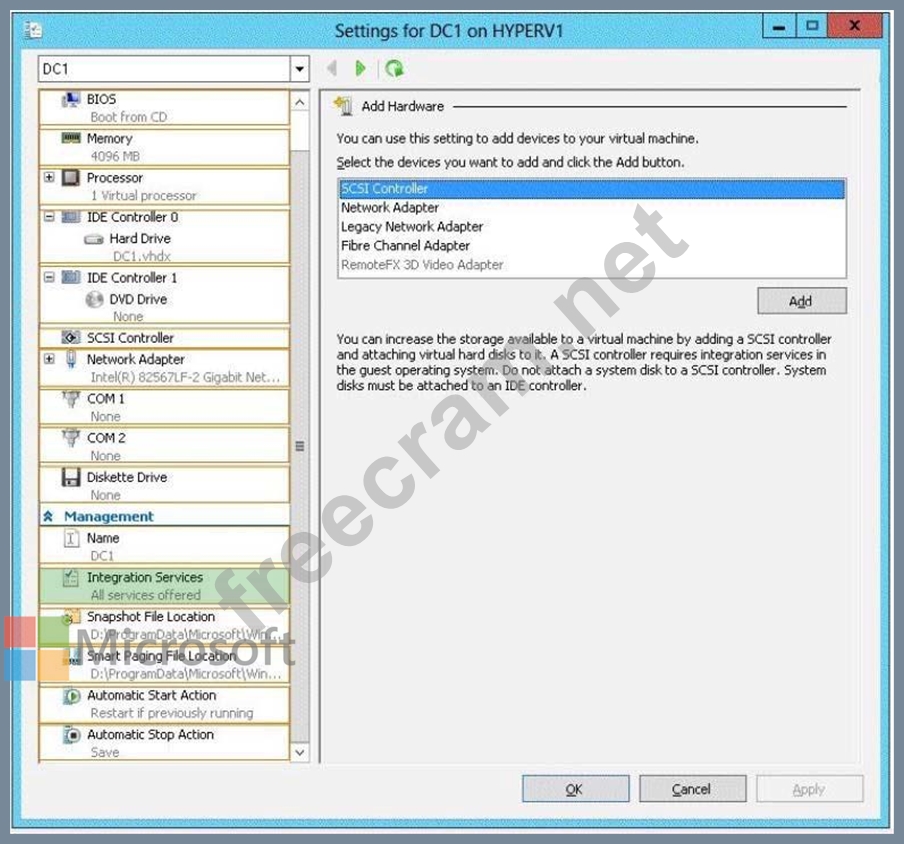Click the Automatic Start Action icon

pos(71,695)
